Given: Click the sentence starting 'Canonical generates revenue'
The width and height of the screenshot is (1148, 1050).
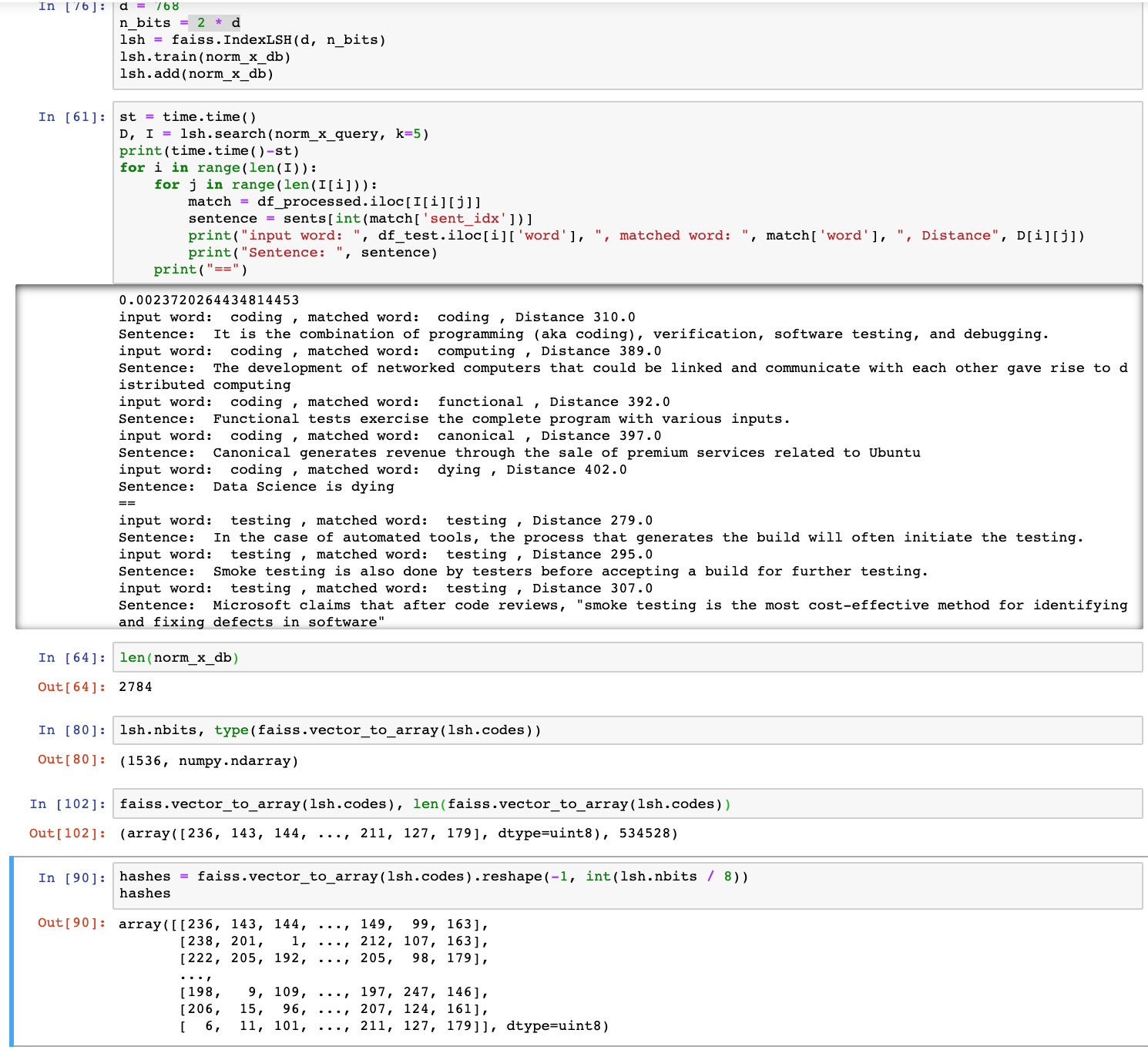Looking at the screenshot, I should (x=567, y=453).
